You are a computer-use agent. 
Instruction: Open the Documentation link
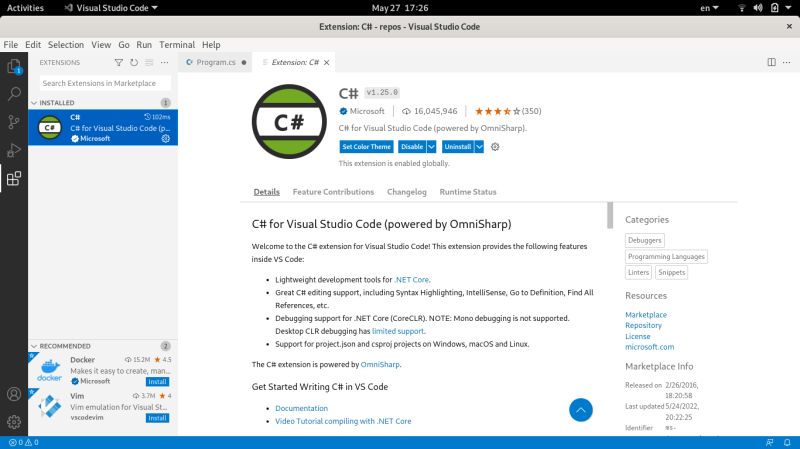(302, 408)
